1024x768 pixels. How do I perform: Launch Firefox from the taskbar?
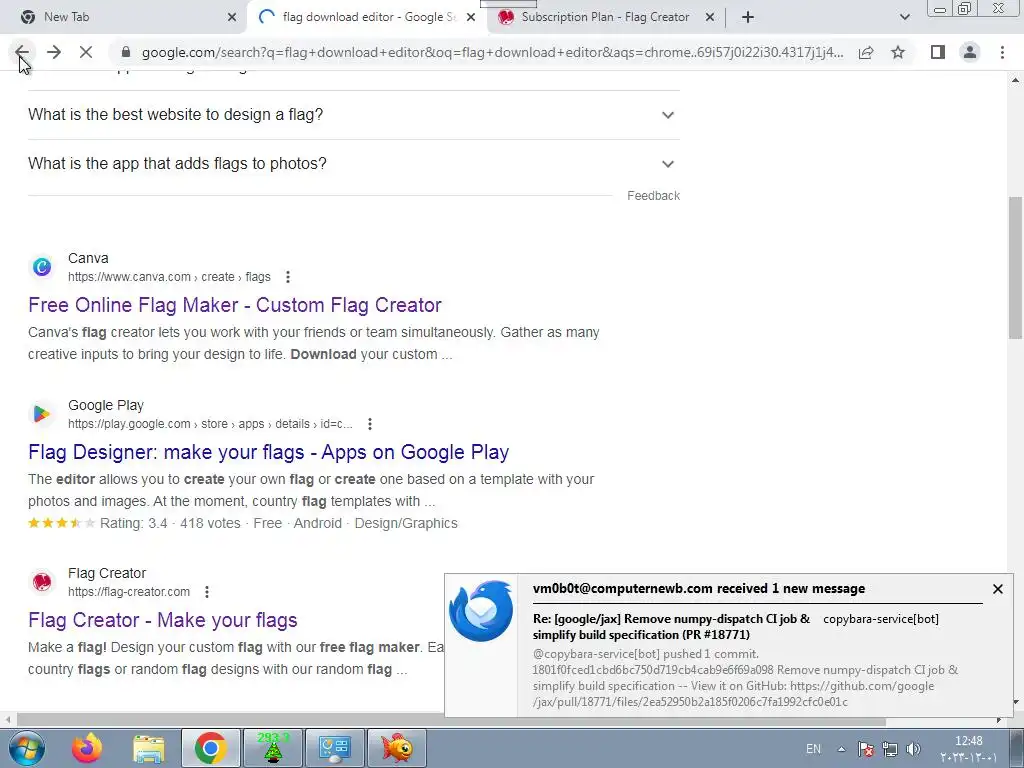coord(88,748)
